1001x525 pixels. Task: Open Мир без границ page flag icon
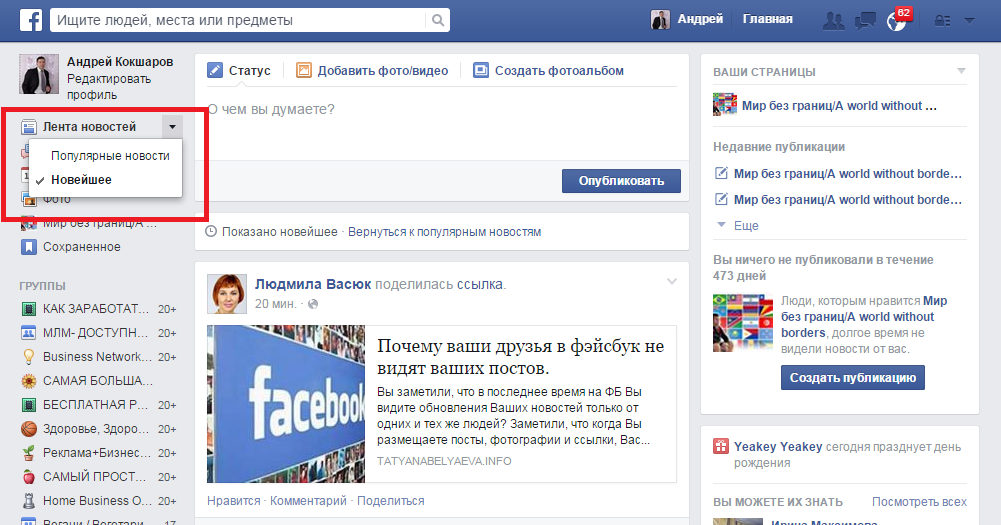(x=725, y=104)
